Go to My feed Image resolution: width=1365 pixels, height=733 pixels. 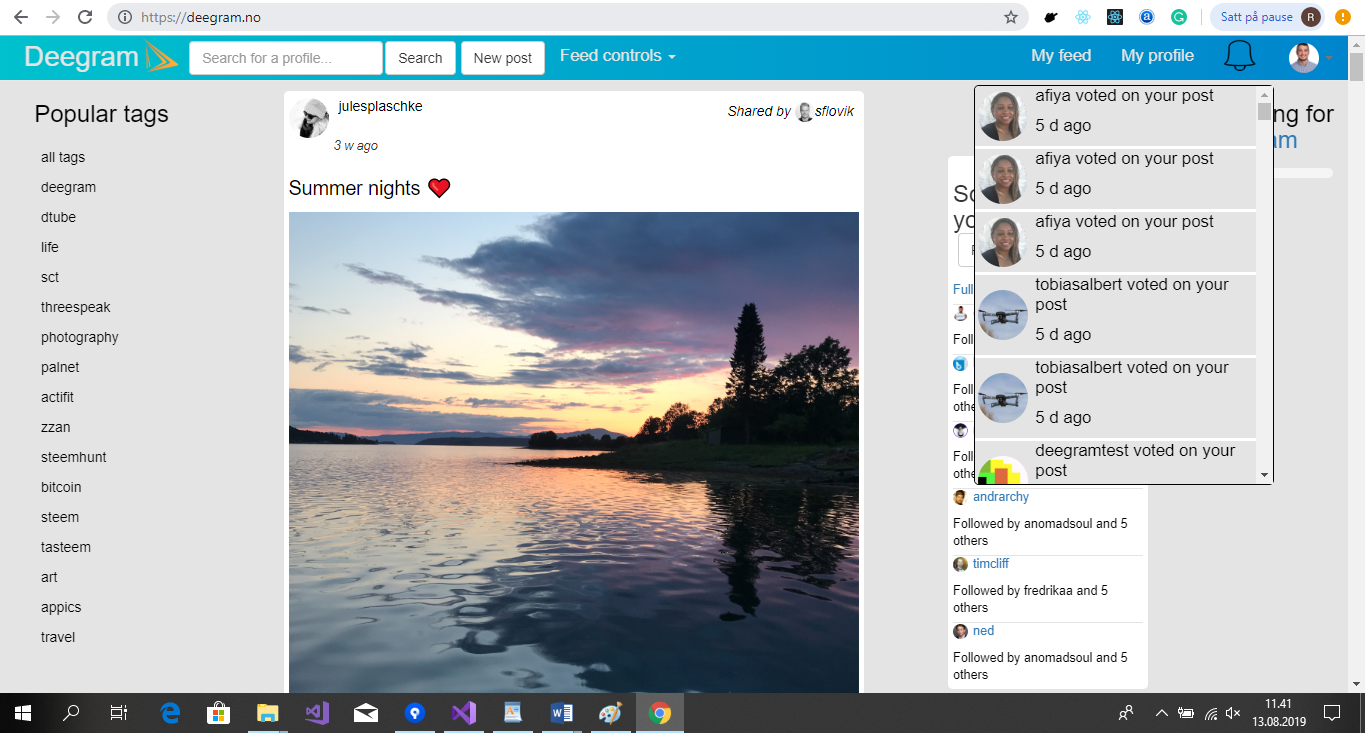point(1061,56)
